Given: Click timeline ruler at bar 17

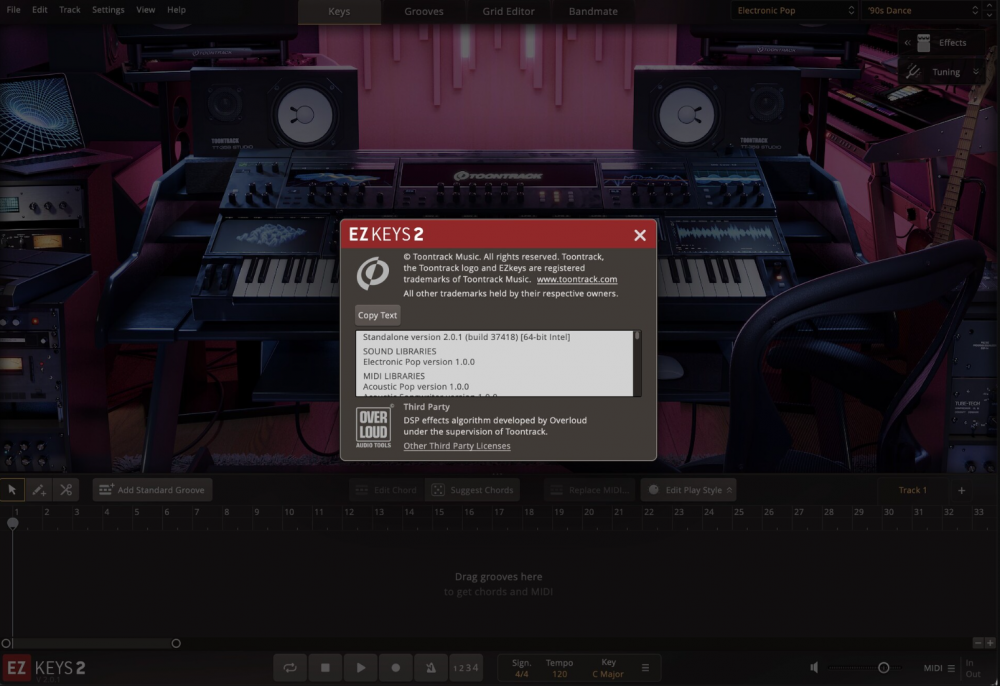Looking at the screenshot, I should [499, 512].
